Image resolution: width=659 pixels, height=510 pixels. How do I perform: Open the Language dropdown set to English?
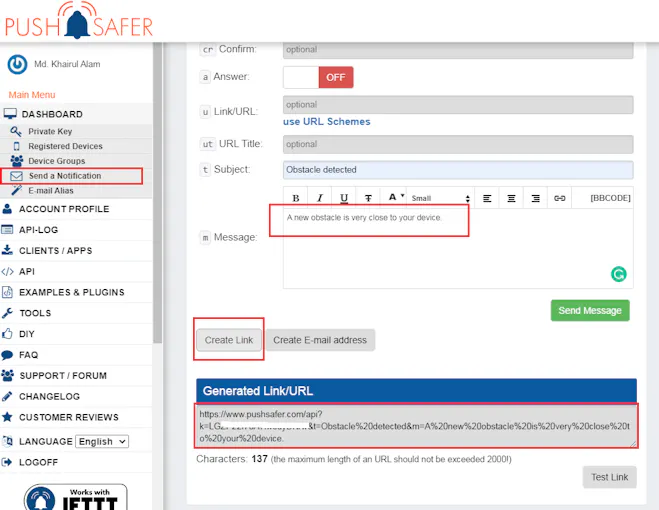click(102, 441)
